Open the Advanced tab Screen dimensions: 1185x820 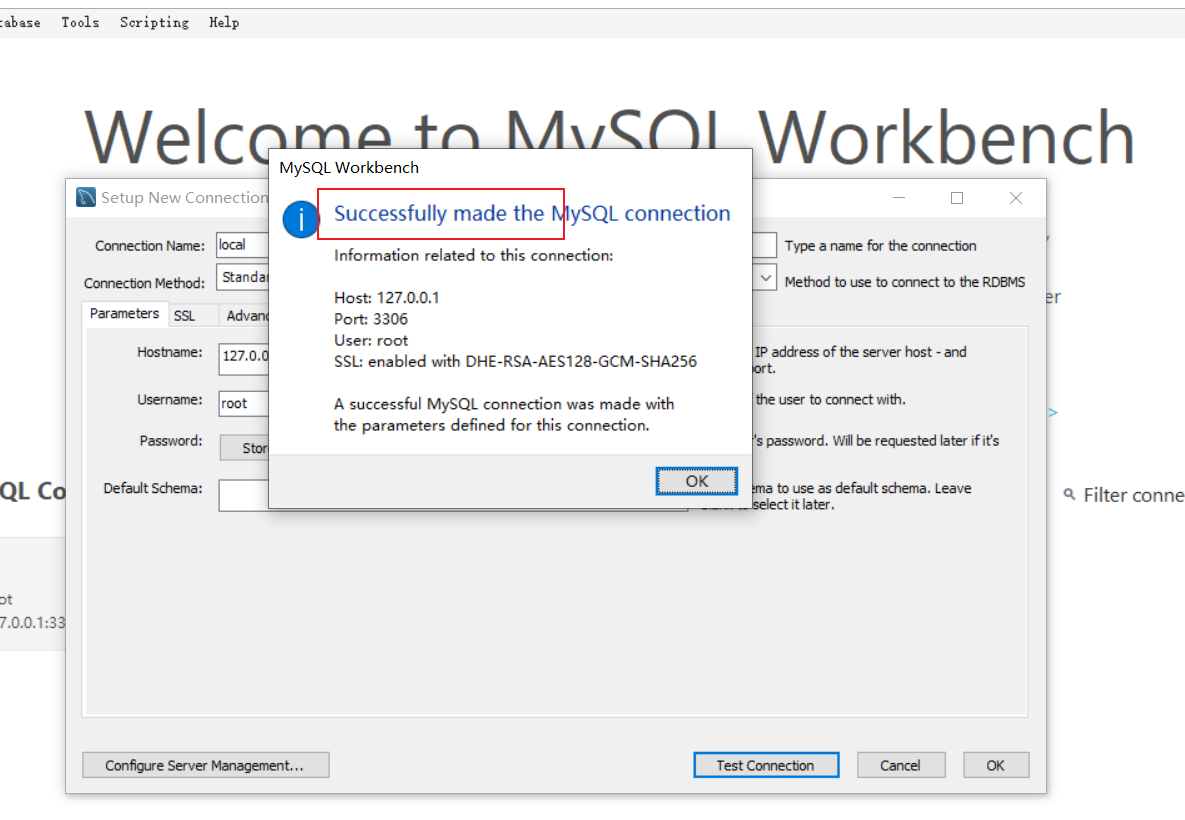pos(246,316)
